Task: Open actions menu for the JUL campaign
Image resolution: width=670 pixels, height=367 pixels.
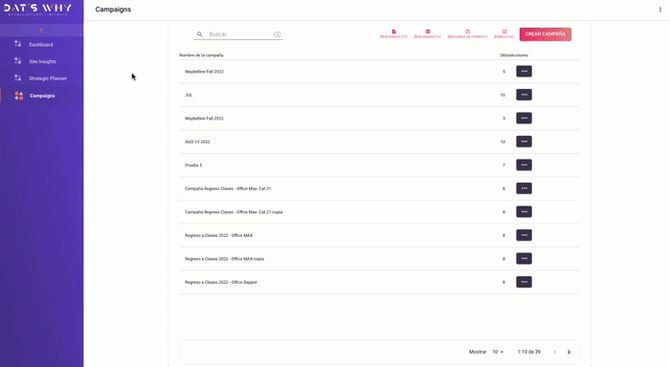Action: pos(524,95)
